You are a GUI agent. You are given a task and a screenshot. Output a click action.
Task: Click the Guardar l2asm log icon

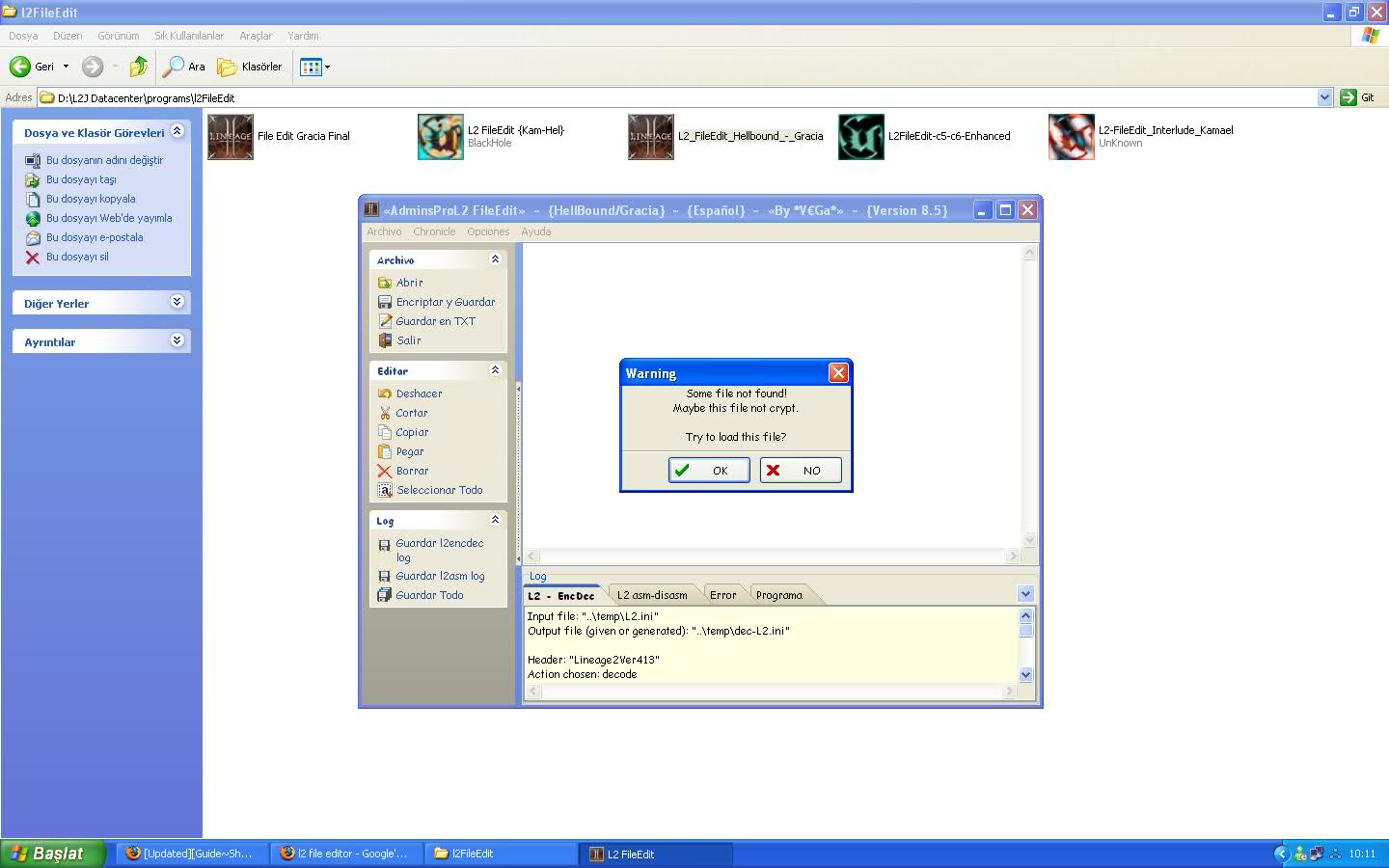pos(385,576)
